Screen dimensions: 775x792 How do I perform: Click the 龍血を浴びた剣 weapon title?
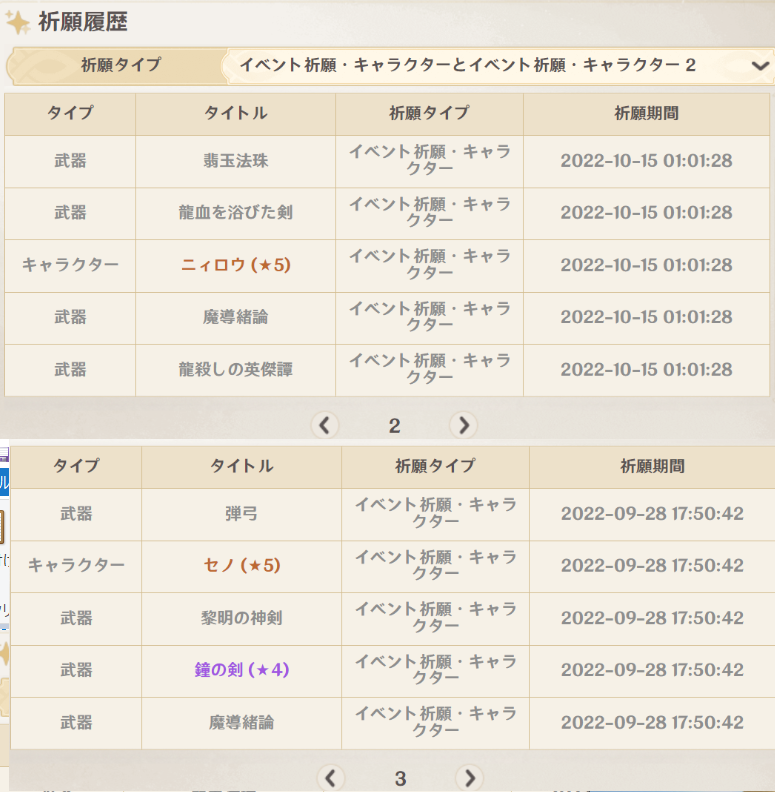pos(235,213)
